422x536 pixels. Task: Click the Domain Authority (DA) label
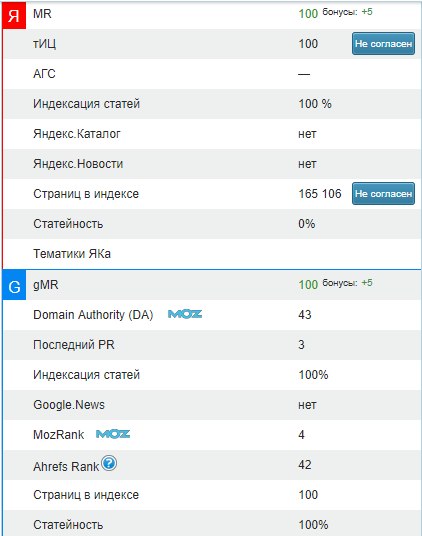coord(93,315)
